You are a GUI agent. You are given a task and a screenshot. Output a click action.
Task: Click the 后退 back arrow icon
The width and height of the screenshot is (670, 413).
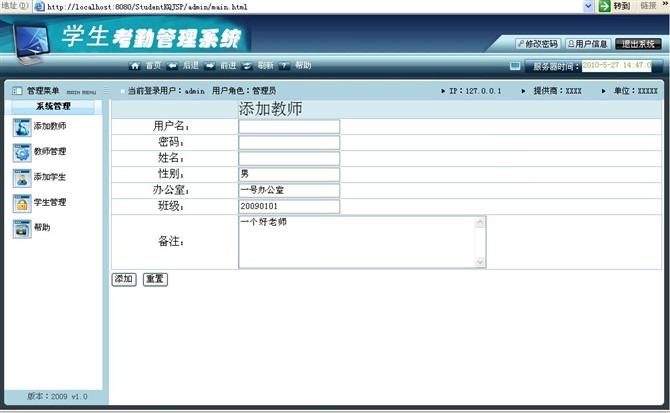click(x=172, y=65)
